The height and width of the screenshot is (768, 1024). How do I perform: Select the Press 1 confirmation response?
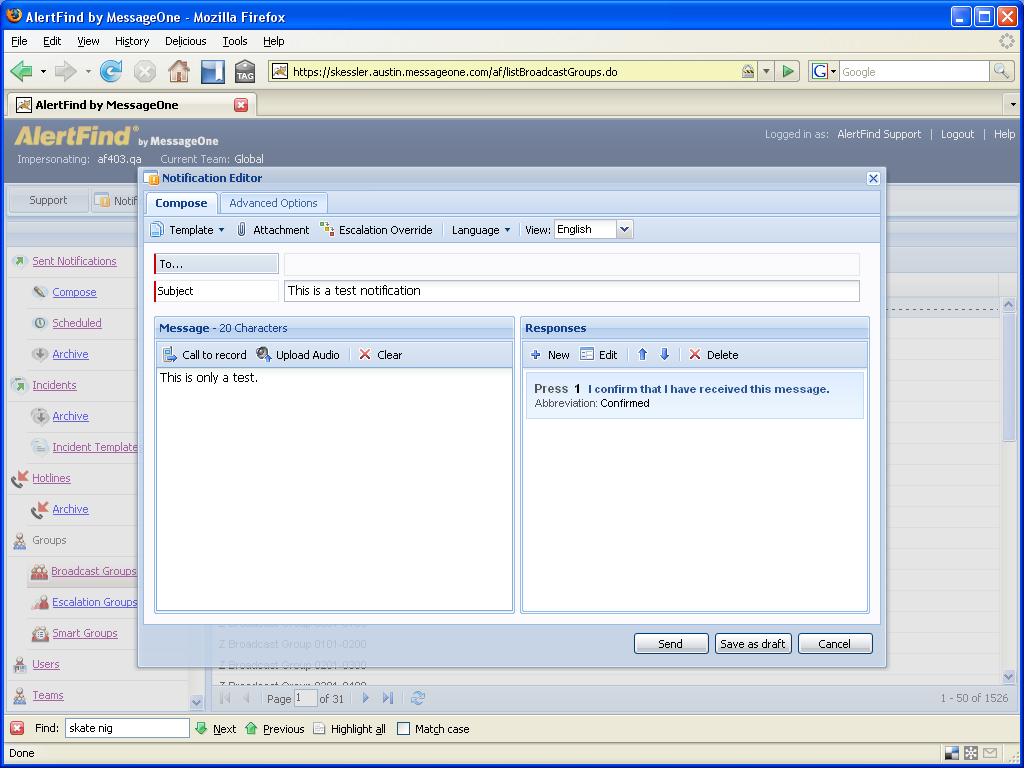point(695,395)
